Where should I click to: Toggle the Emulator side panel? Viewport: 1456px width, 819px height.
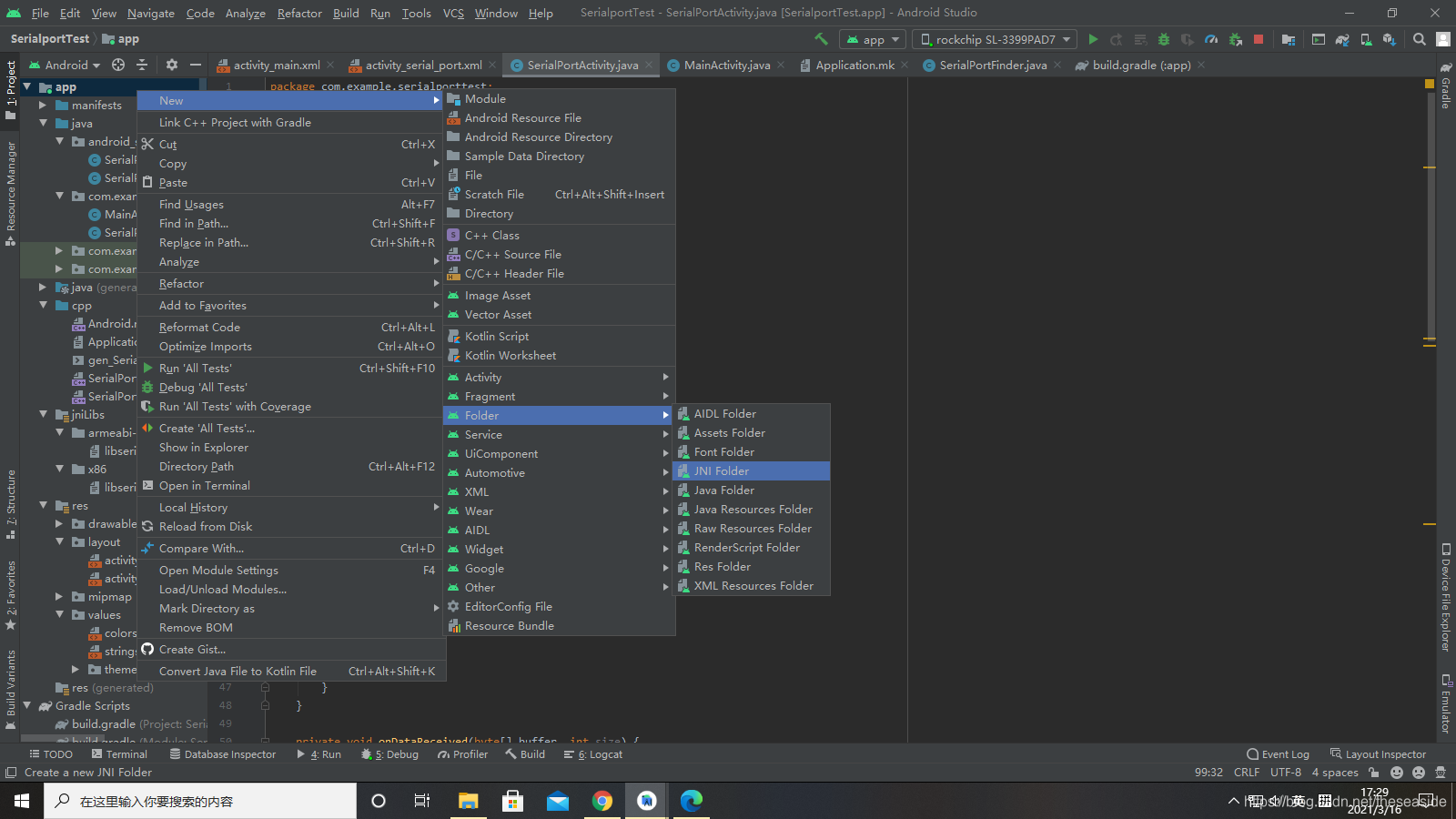coord(1445,703)
